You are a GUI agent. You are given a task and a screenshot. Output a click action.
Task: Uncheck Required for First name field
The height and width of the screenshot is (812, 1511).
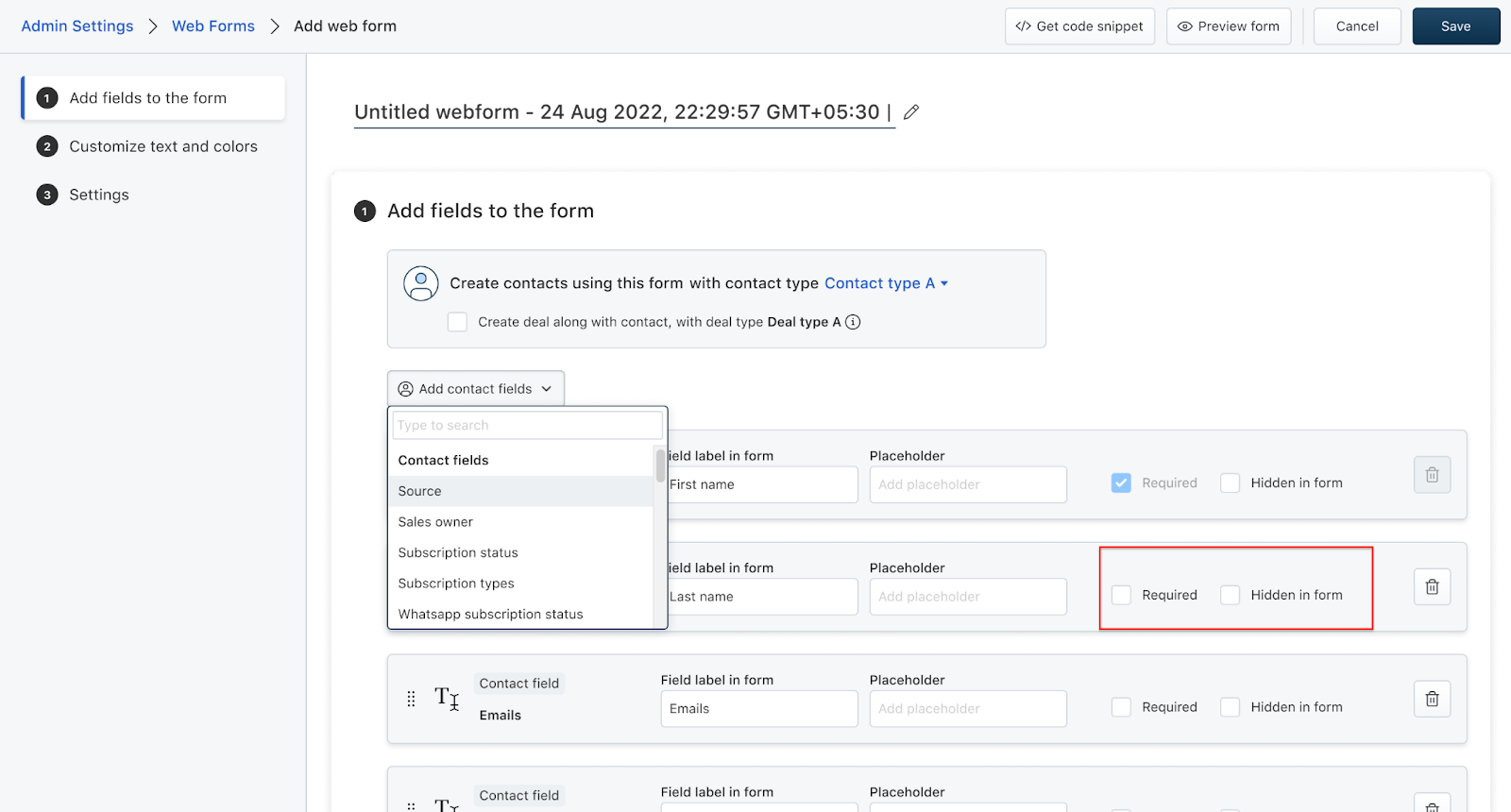(x=1121, y=483)
